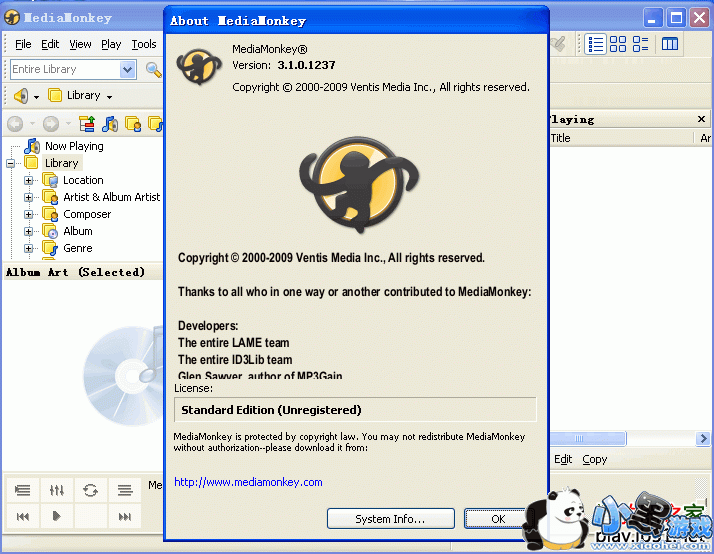Click the column chooser icon
Viewport: 714px width, 554px height.
click(x=670, y=44)
